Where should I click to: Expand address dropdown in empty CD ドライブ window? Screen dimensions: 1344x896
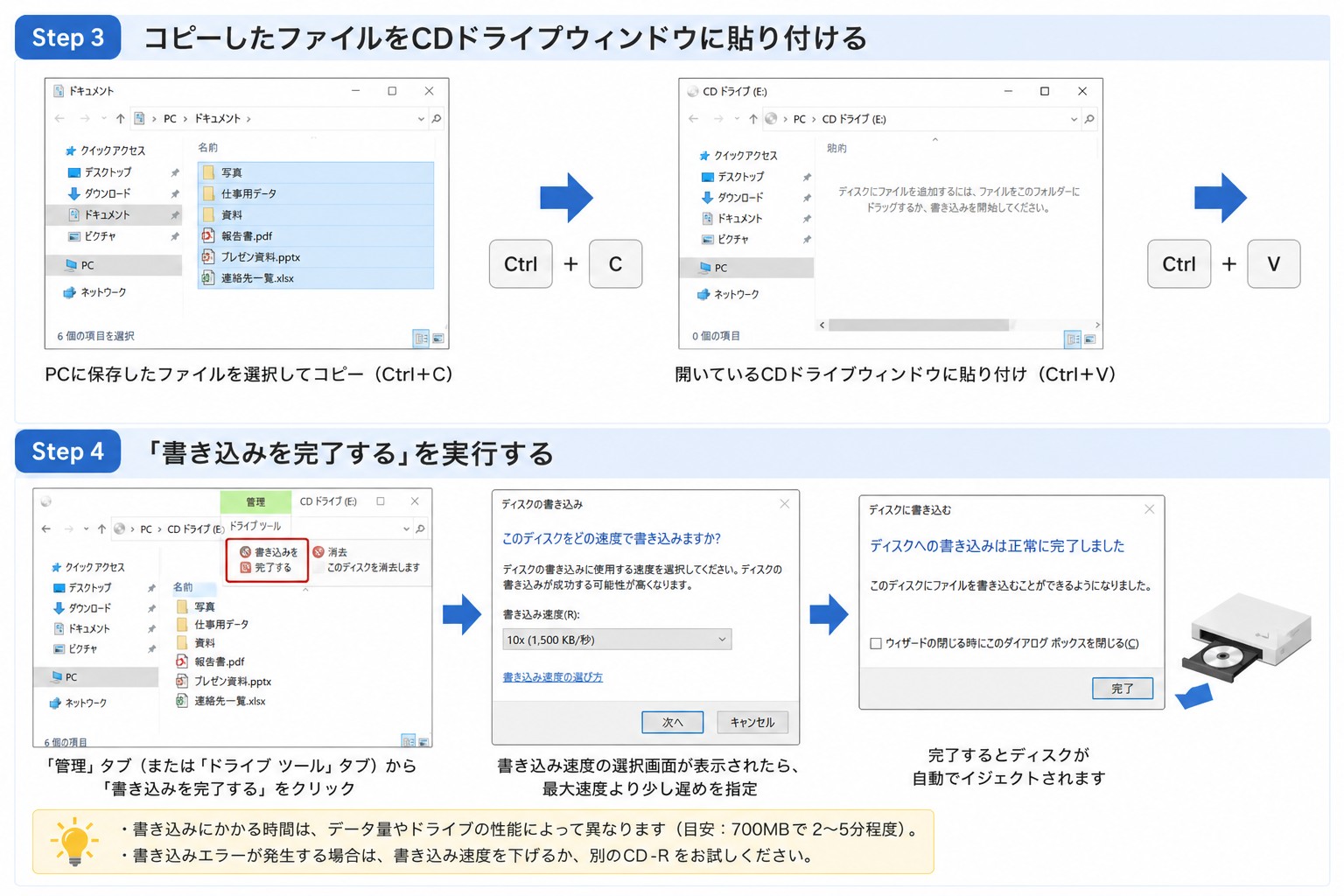1074,119
